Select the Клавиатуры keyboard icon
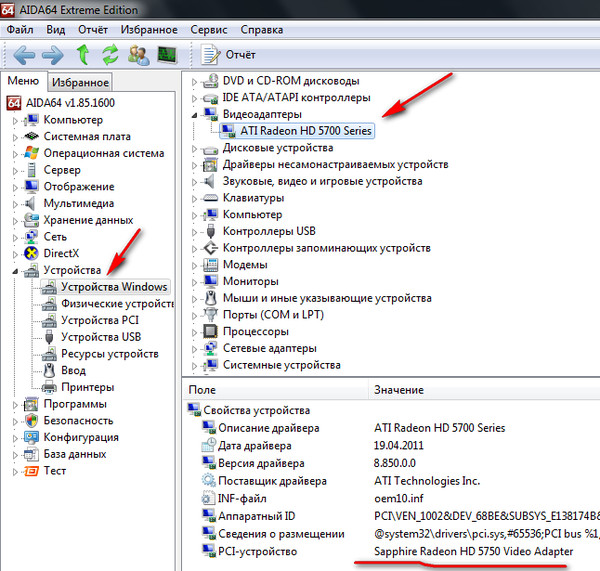The height and width of the screenshot is (571, 600). [210, 198]
